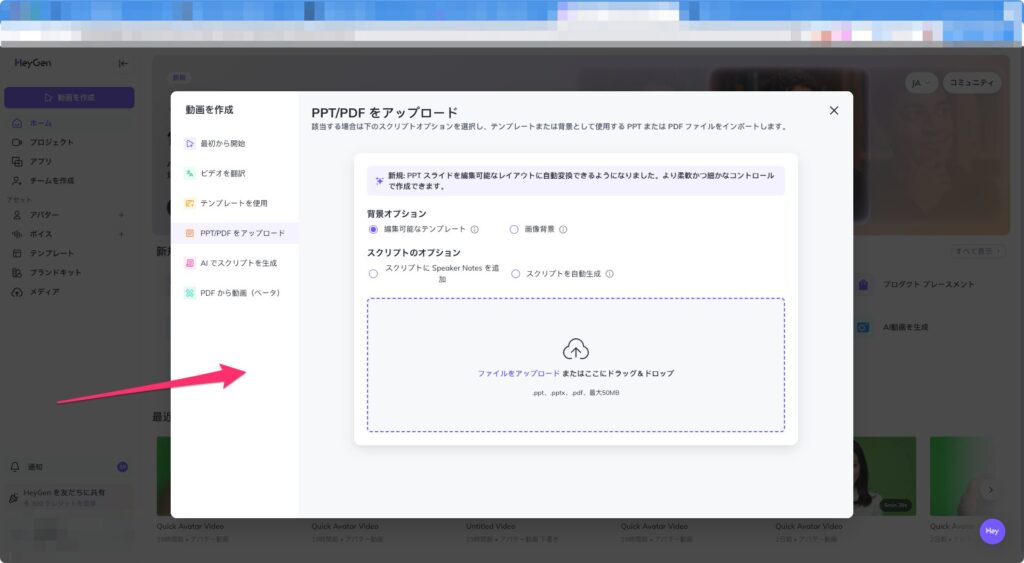Screen dimensions: 1024x563
Task: Close the 動画を作成 dialog with the X
Action: pos(833,110)
